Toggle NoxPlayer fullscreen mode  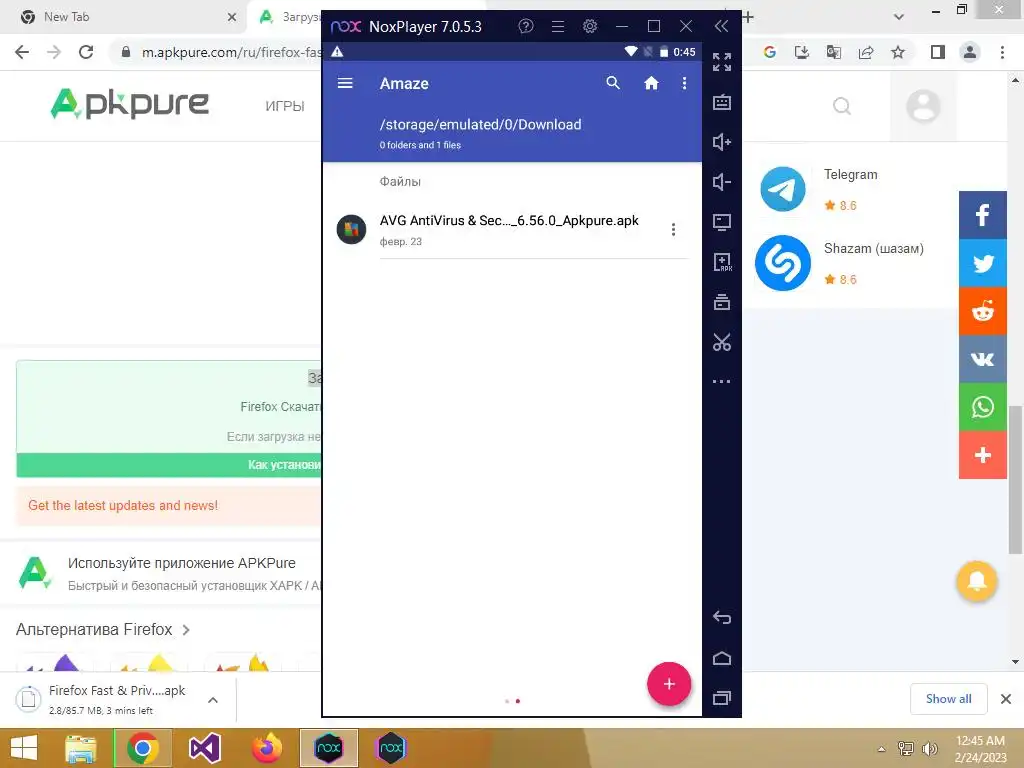722,62
